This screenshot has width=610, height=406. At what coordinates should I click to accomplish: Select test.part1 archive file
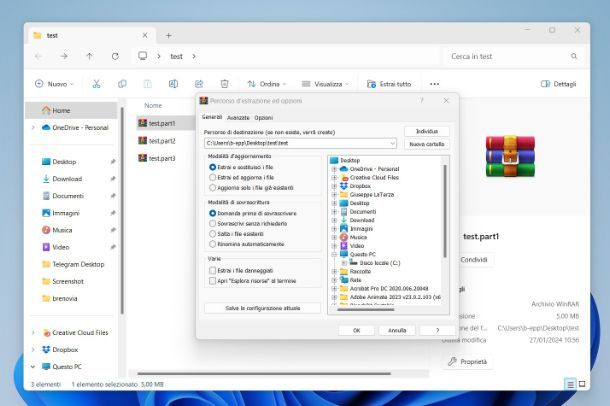coord(162,123)
